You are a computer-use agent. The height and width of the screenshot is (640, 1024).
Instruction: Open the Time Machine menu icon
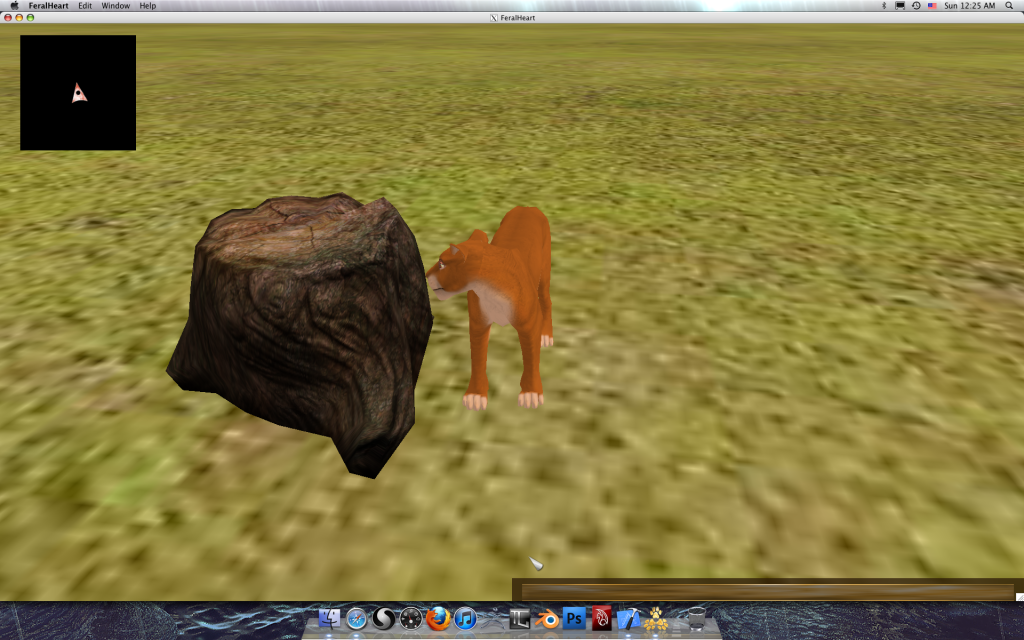(916, 5)
